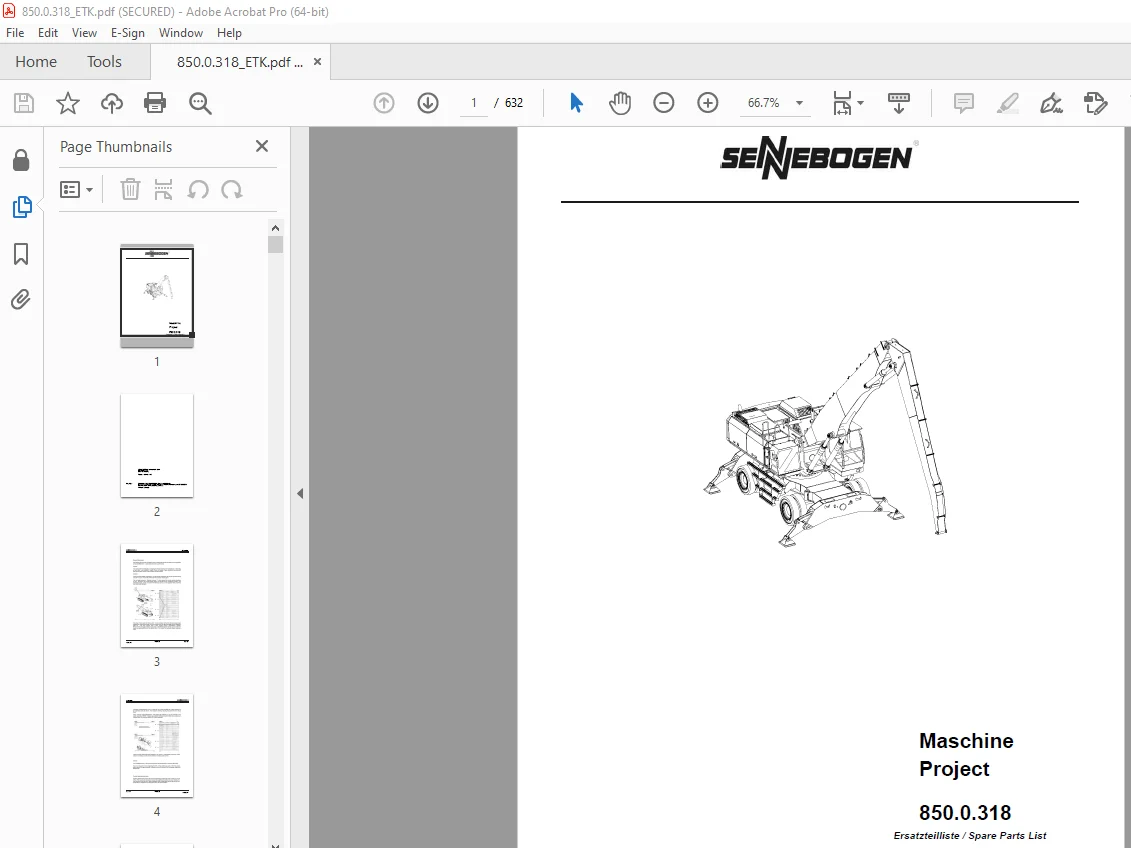
Task: Open the Bookmarks panel icon
Action: [21, 254]
